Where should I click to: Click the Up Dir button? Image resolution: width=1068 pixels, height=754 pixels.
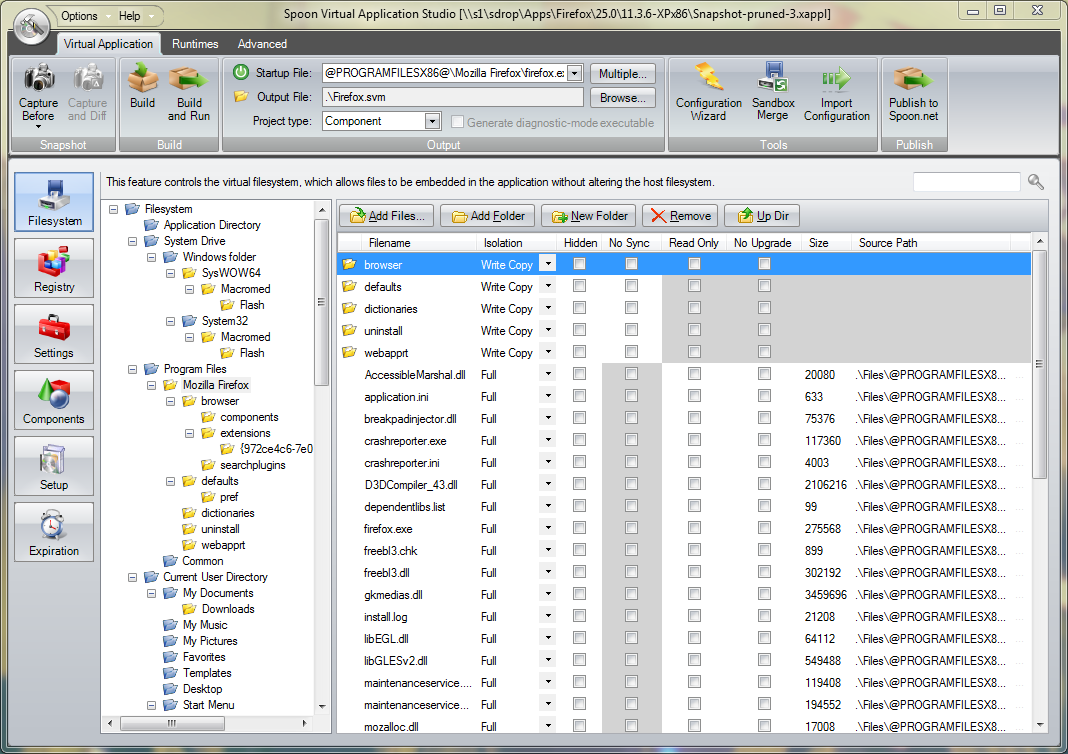762,216
